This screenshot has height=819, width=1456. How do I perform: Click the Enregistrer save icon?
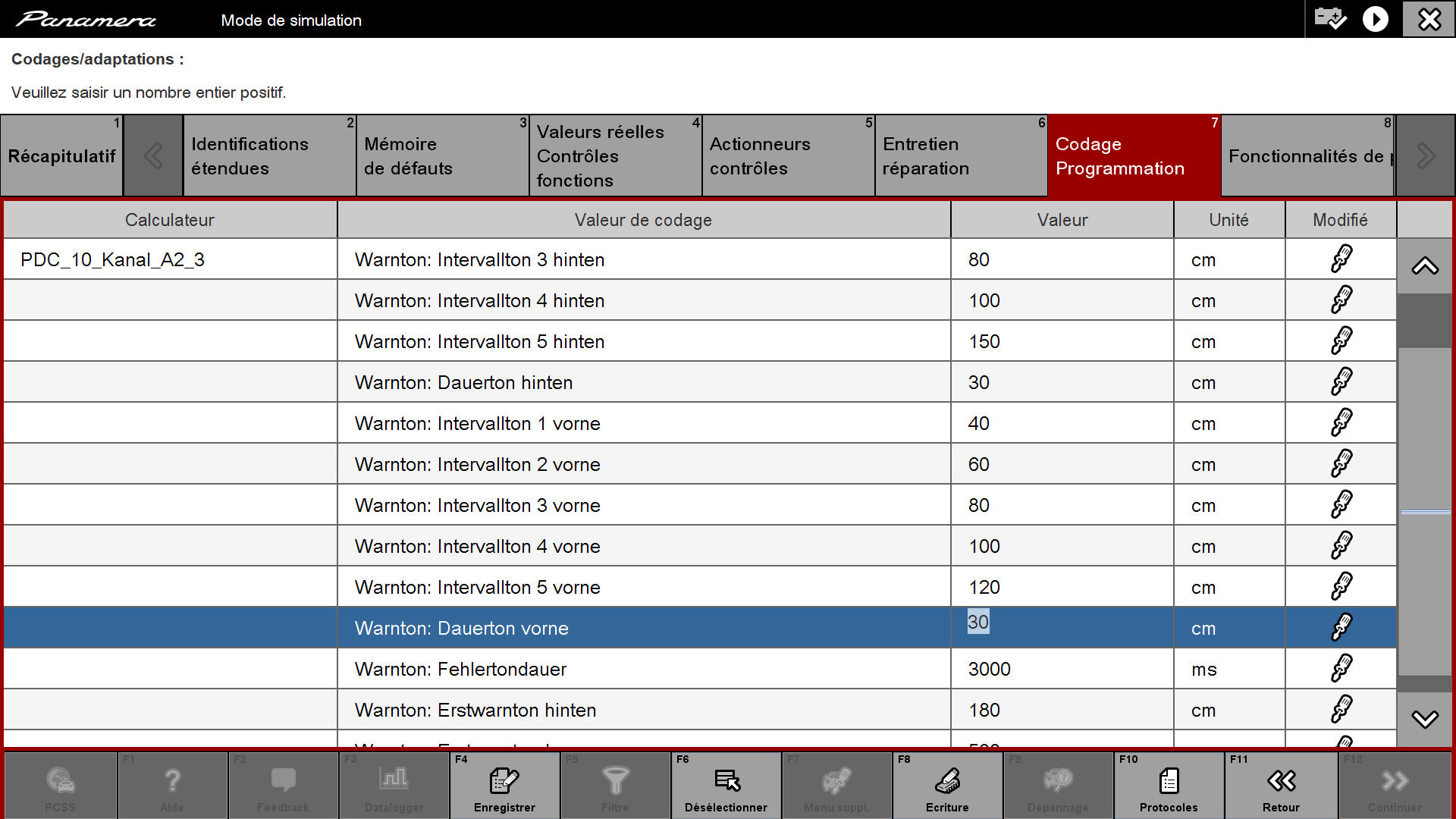tap(504, 780)
